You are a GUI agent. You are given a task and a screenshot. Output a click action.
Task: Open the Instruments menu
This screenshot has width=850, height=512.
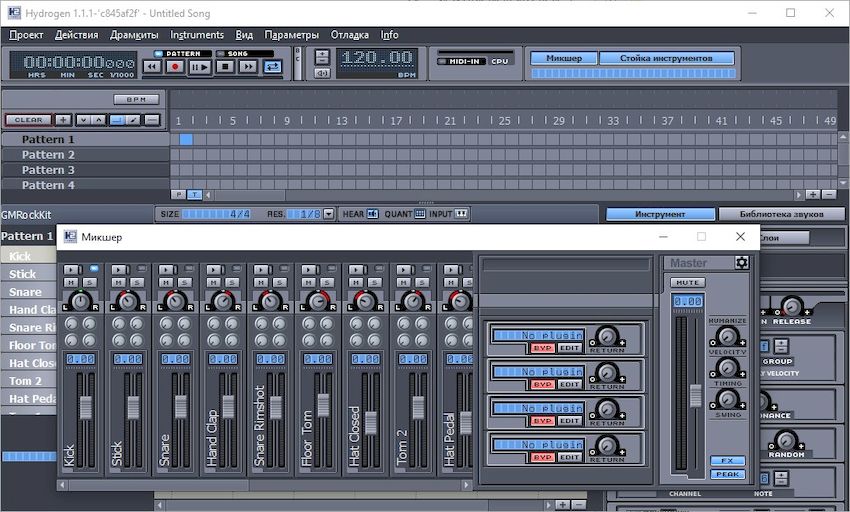(196, 35)
